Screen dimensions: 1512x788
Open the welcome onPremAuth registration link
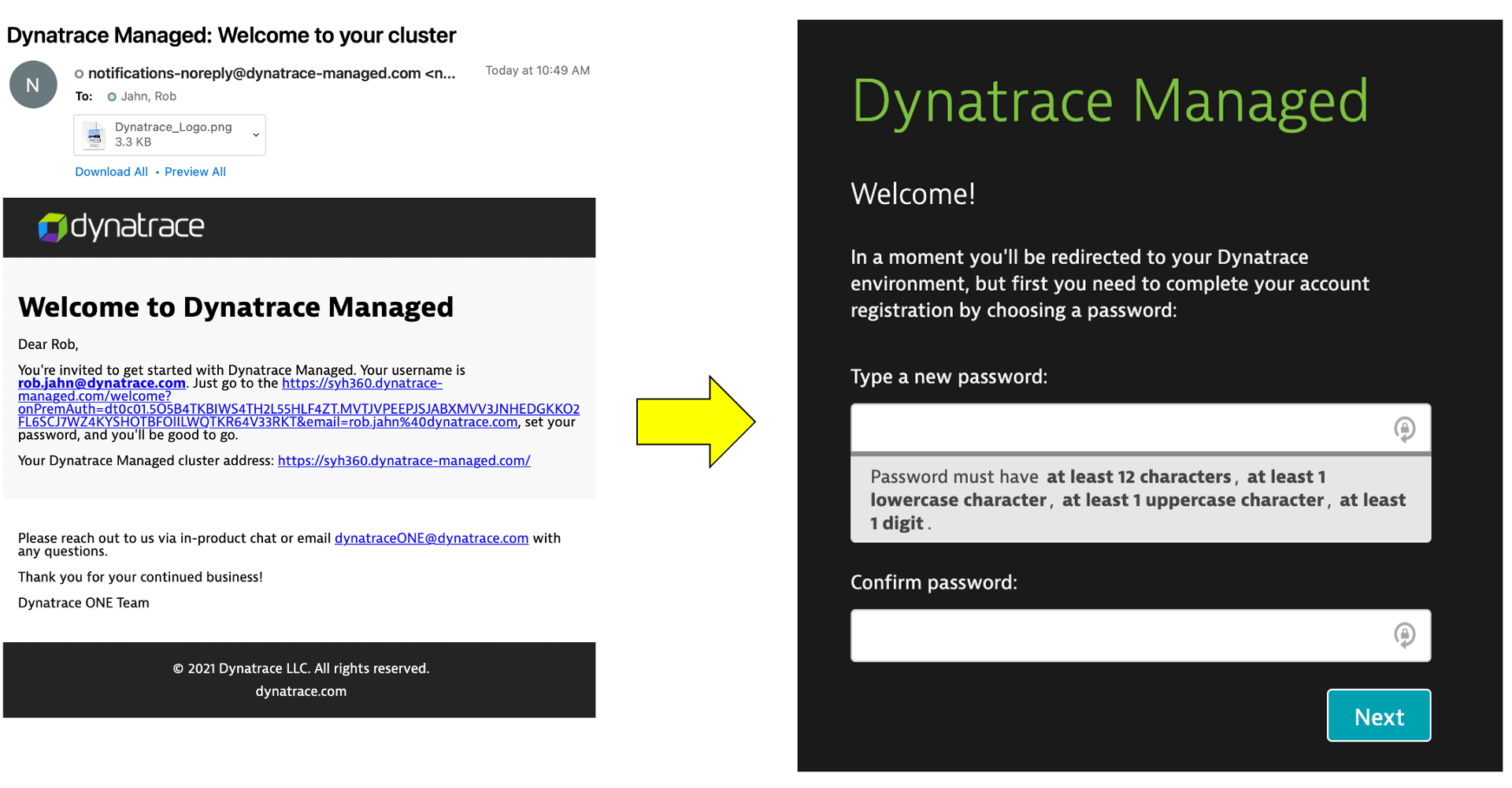coord(298,409)
